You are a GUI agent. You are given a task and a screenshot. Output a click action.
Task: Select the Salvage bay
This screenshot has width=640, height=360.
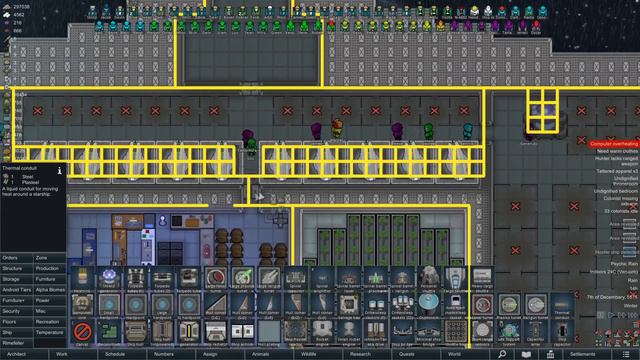click(349, 306)
